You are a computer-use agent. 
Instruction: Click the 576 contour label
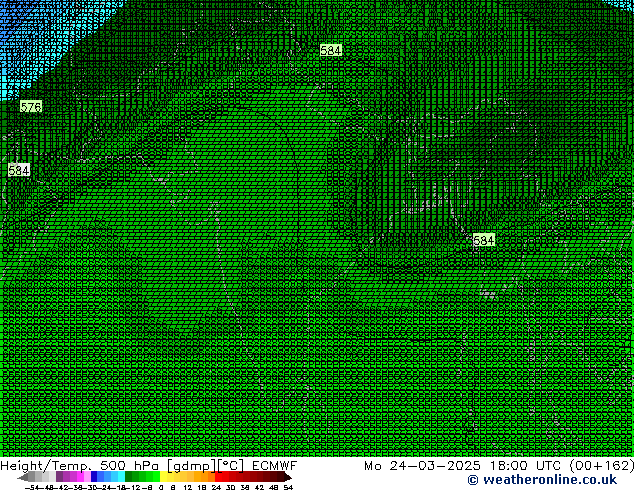[x=31, y=107]
